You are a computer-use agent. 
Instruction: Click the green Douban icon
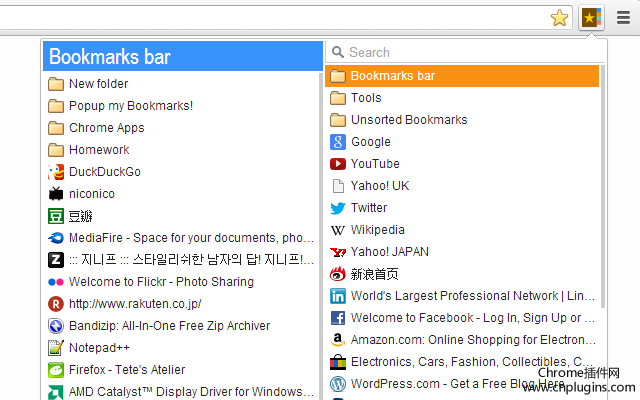56,216
